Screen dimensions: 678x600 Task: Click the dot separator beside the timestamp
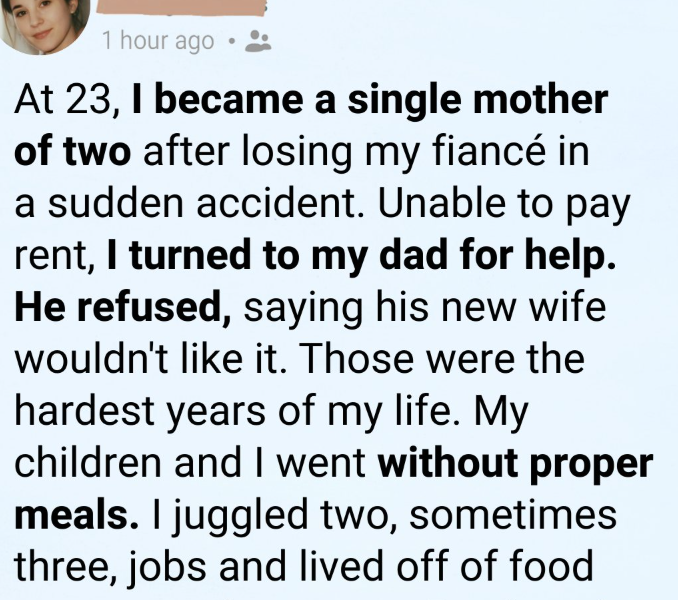pyautogui.click(x=232, y=41)
